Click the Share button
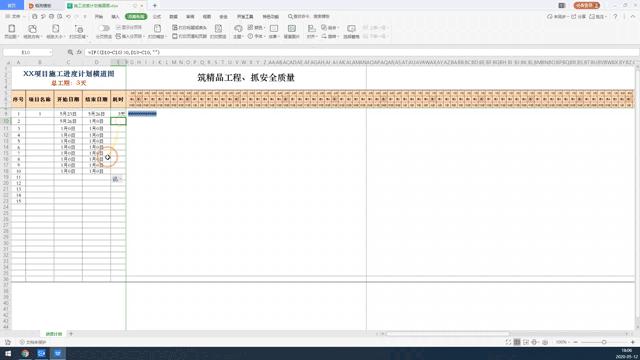640x360 pixels. pos(579,16)
